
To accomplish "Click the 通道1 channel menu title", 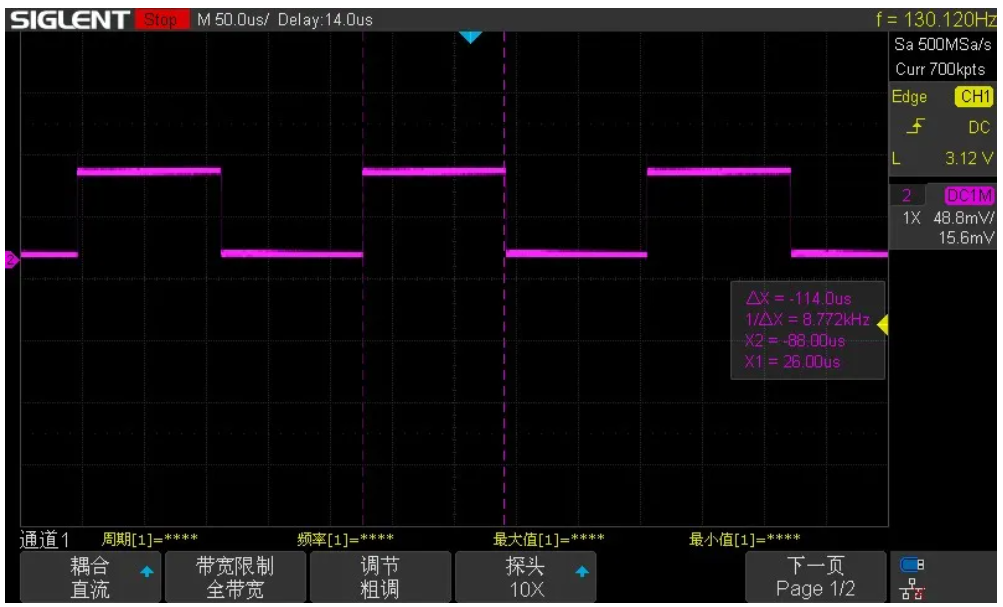I will point(44,540).
